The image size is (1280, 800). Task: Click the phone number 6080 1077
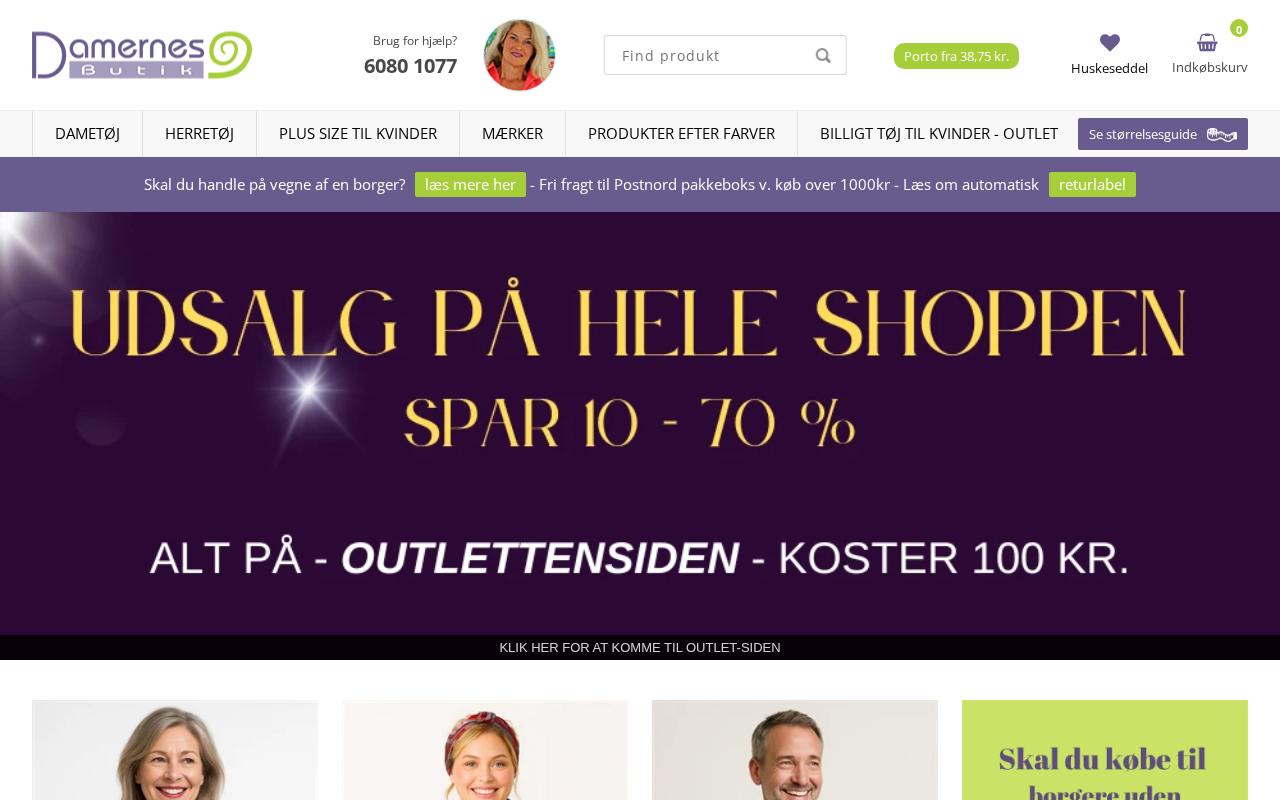click(410, 66)
